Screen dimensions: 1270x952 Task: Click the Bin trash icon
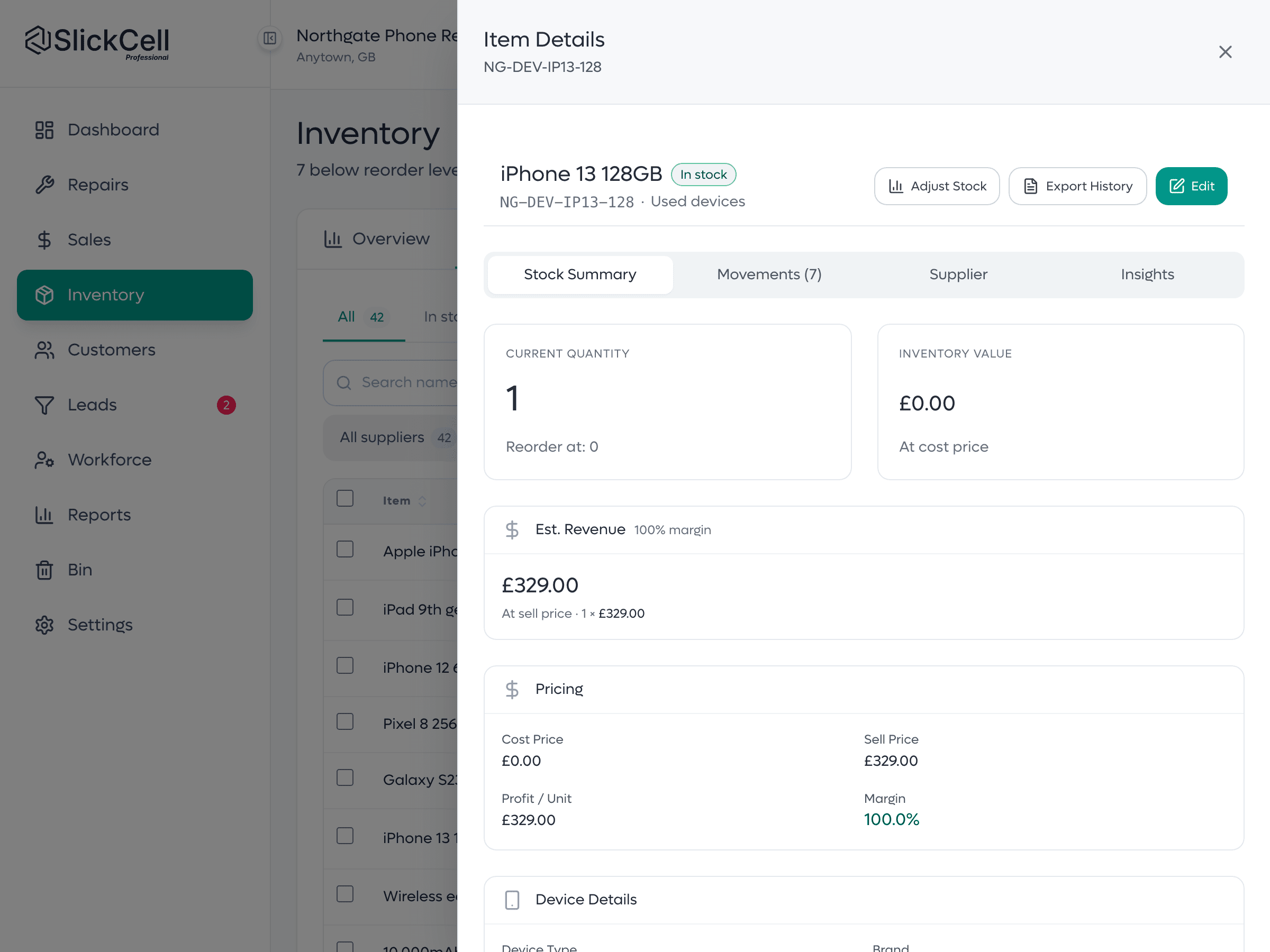(x=44, y=570)
